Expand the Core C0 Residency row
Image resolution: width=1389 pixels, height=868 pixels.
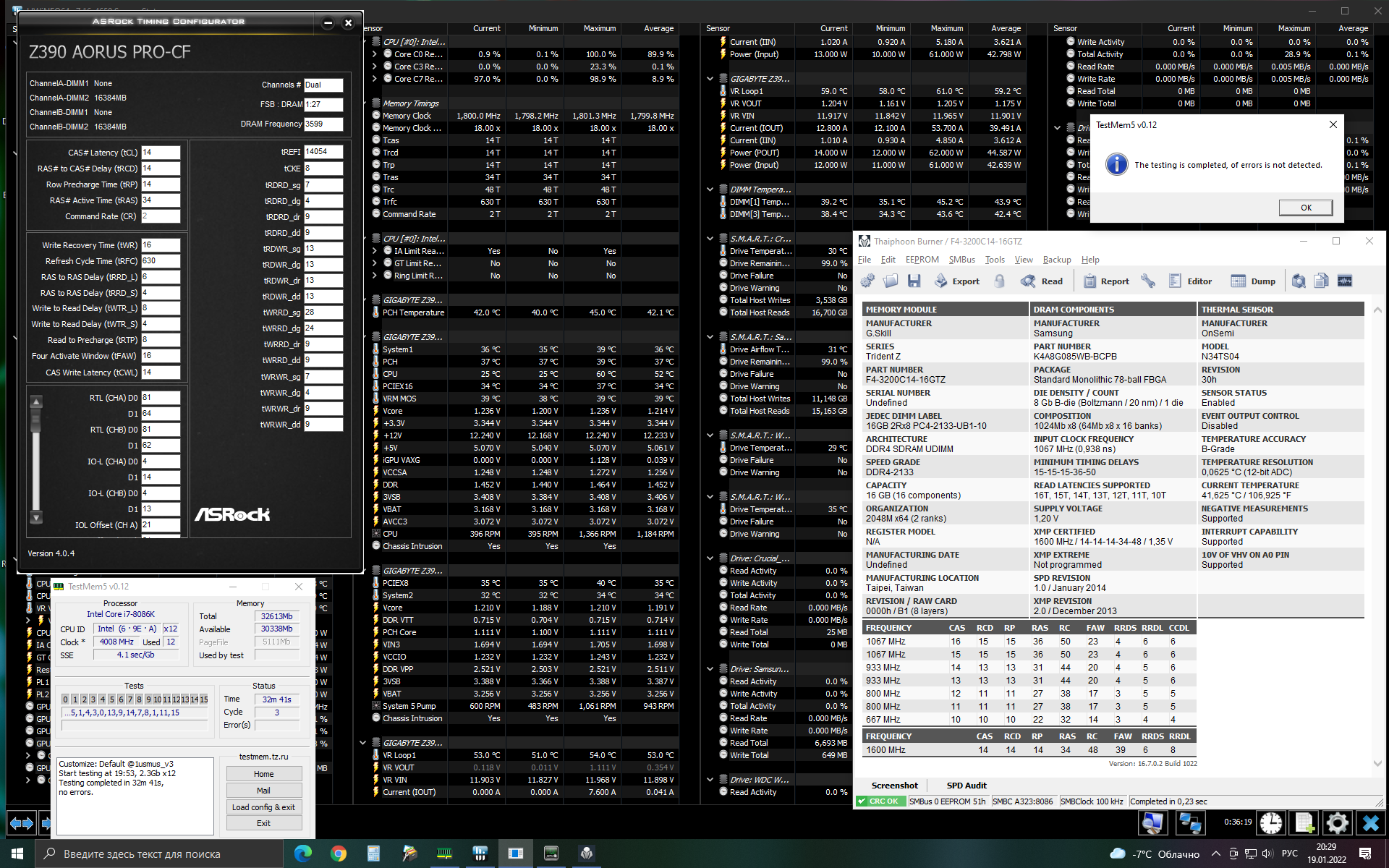click(374, 54)
